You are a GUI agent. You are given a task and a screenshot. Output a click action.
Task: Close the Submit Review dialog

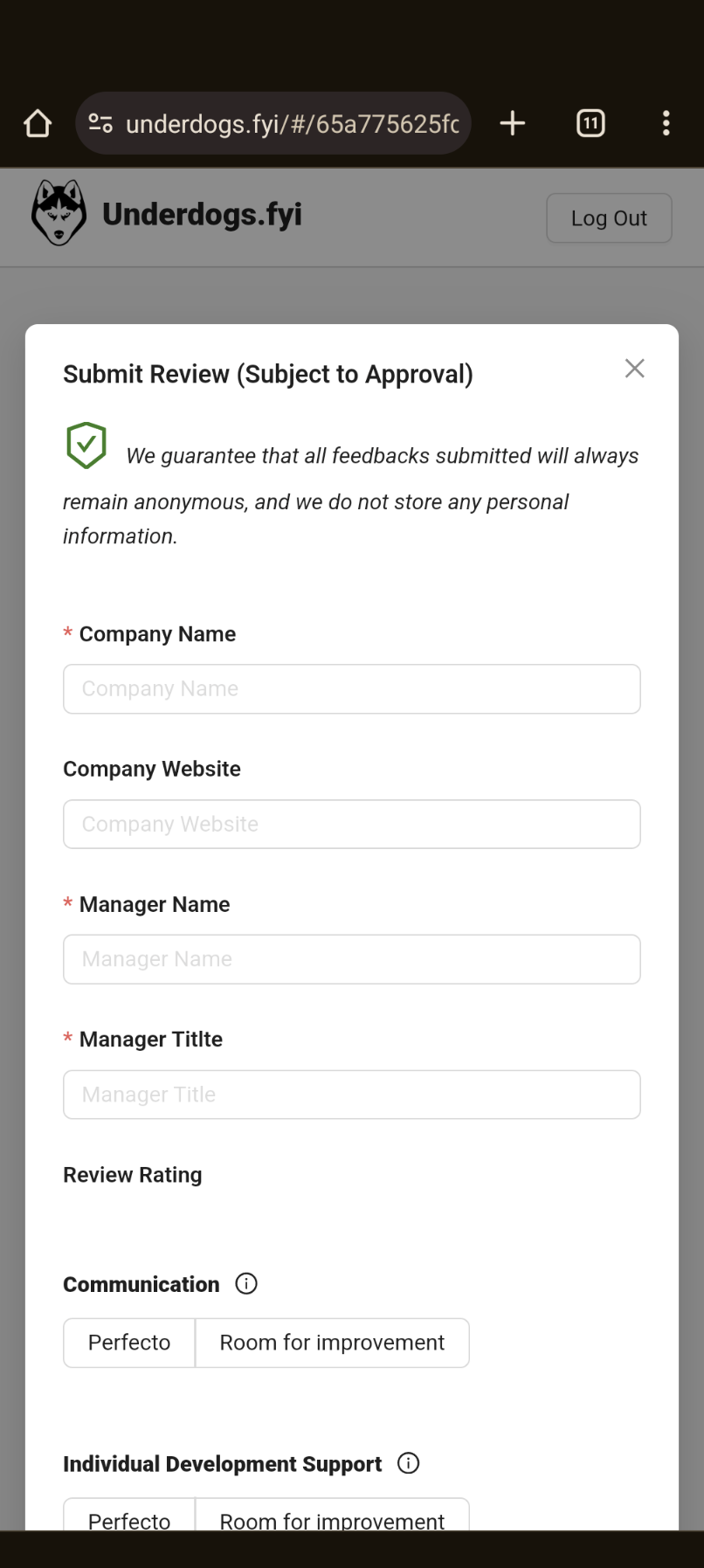[x=635, y=369]
